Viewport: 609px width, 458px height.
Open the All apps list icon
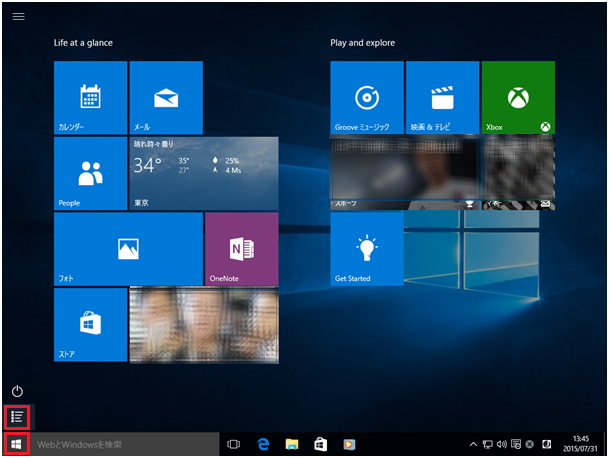17,417
